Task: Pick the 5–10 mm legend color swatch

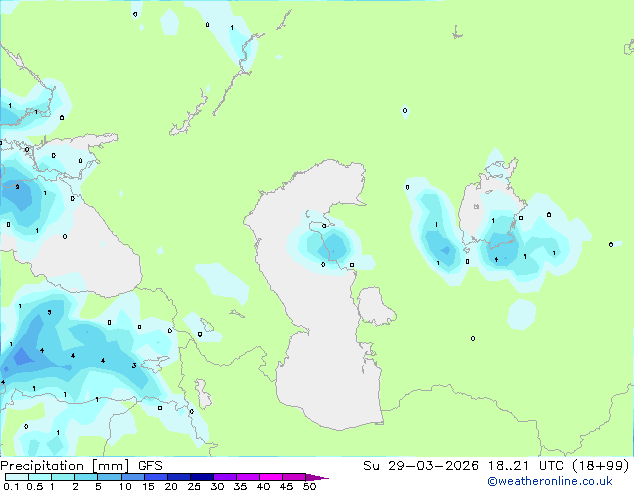Action: point(109,477)
